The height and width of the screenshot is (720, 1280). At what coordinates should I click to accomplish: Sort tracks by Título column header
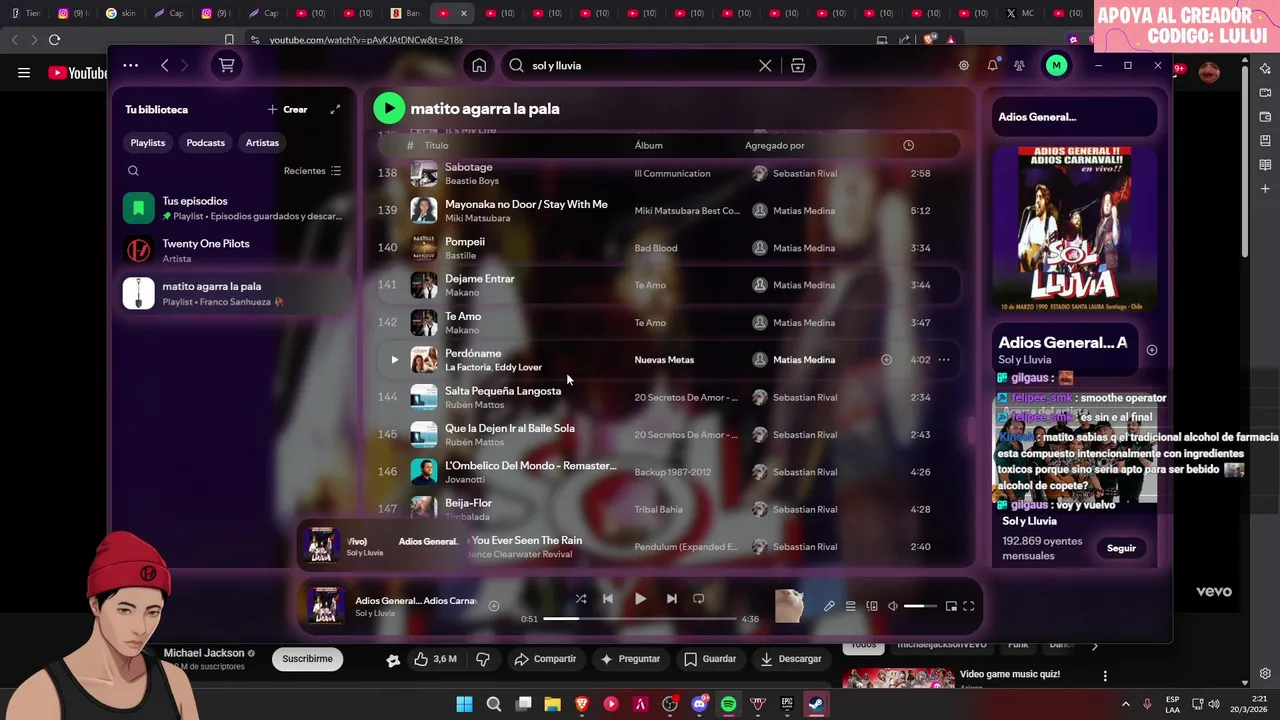click(x=436, y=145)
